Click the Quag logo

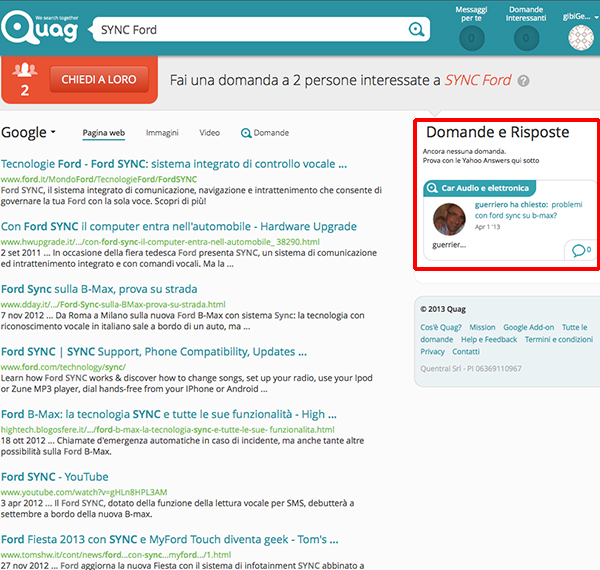point(39,27)
